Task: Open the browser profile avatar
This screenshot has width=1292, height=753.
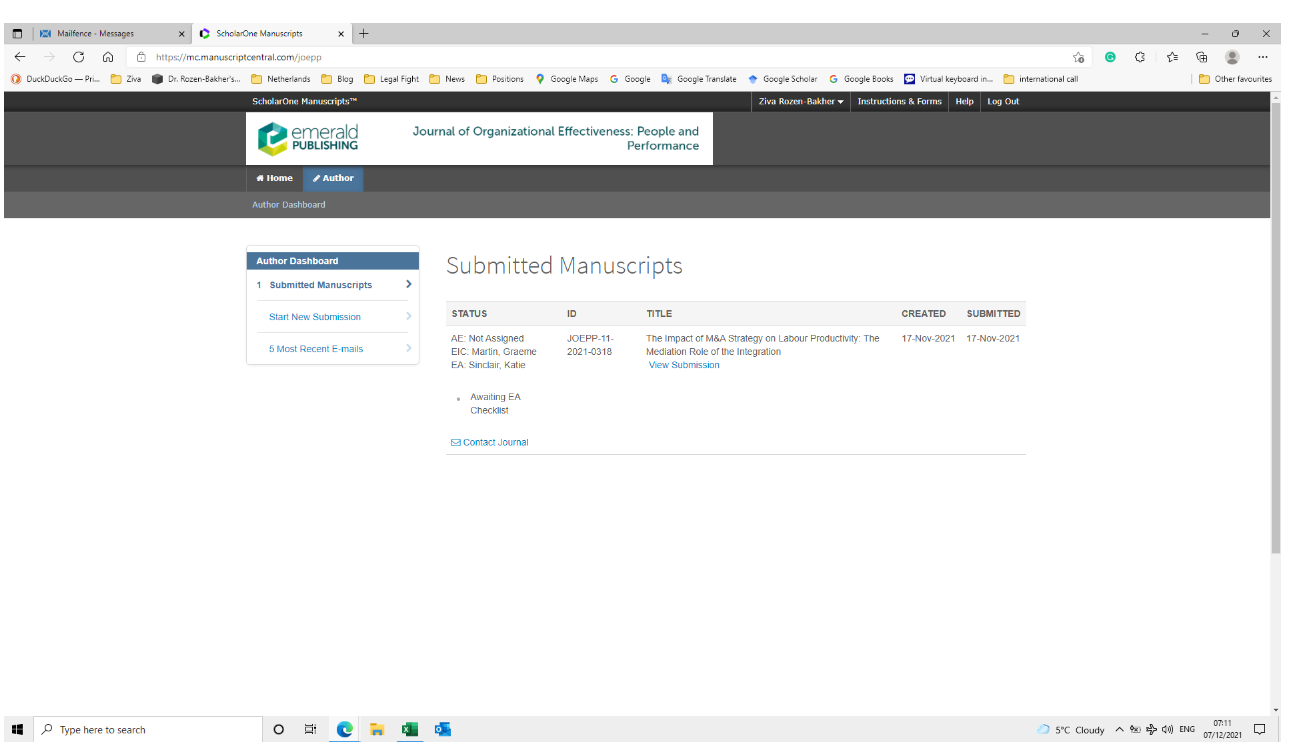Action: 1232,57
